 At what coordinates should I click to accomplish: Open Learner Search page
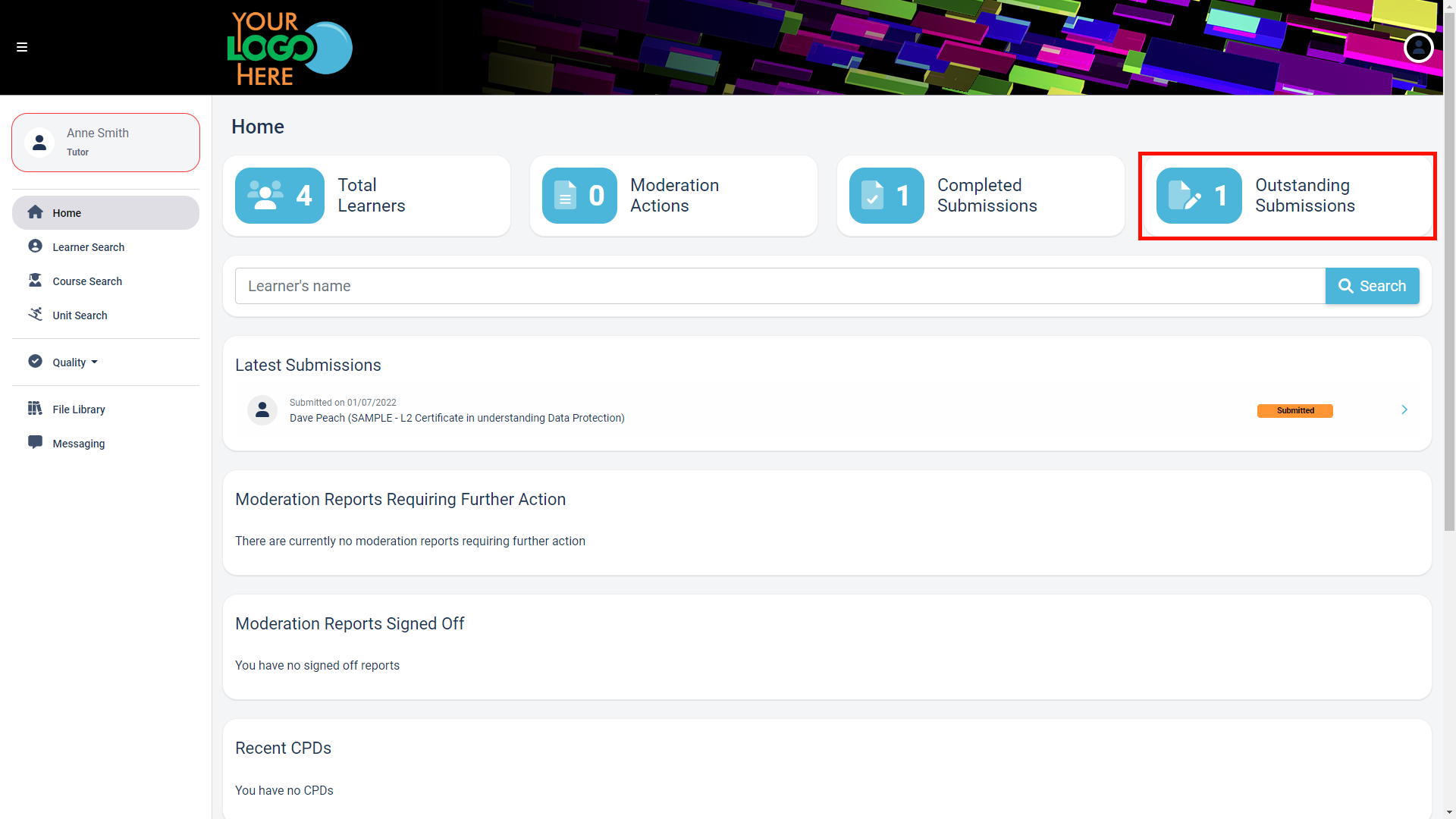pos(105,247)
